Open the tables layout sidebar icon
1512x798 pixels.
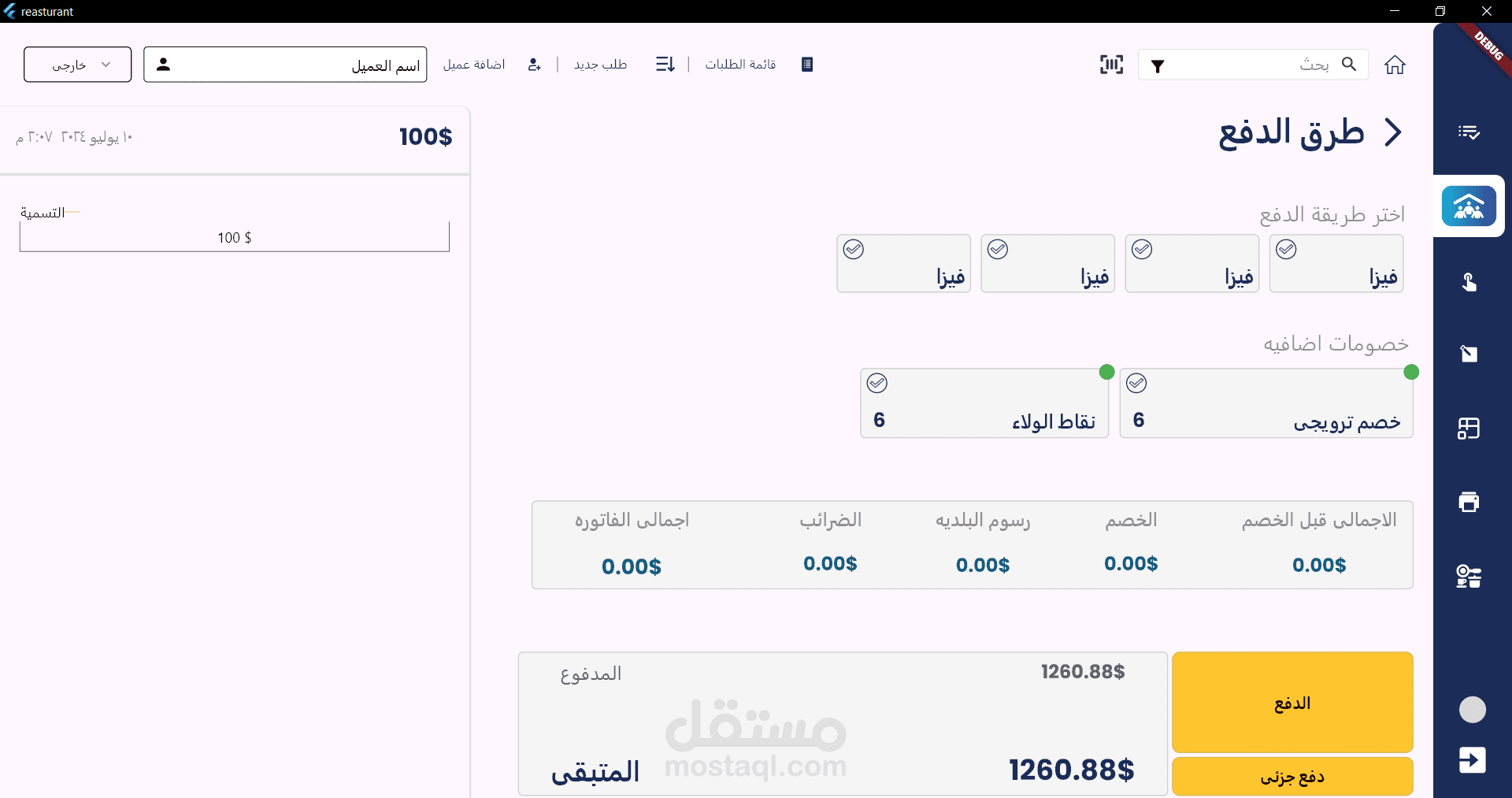tap(1469, 429)
